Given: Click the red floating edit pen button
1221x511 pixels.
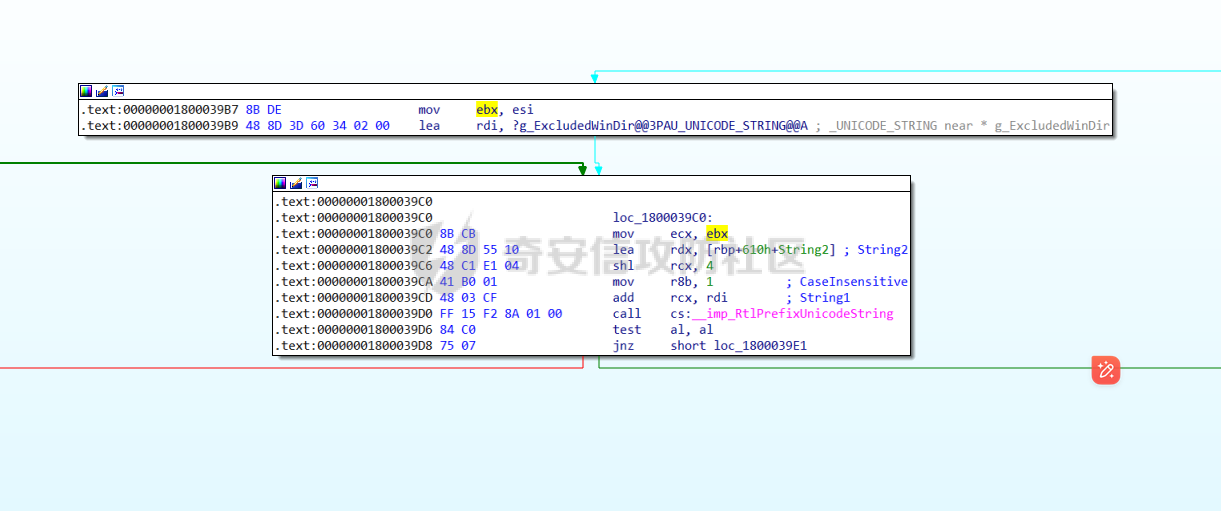Looking at the screenshot, I should point(1106,370).
